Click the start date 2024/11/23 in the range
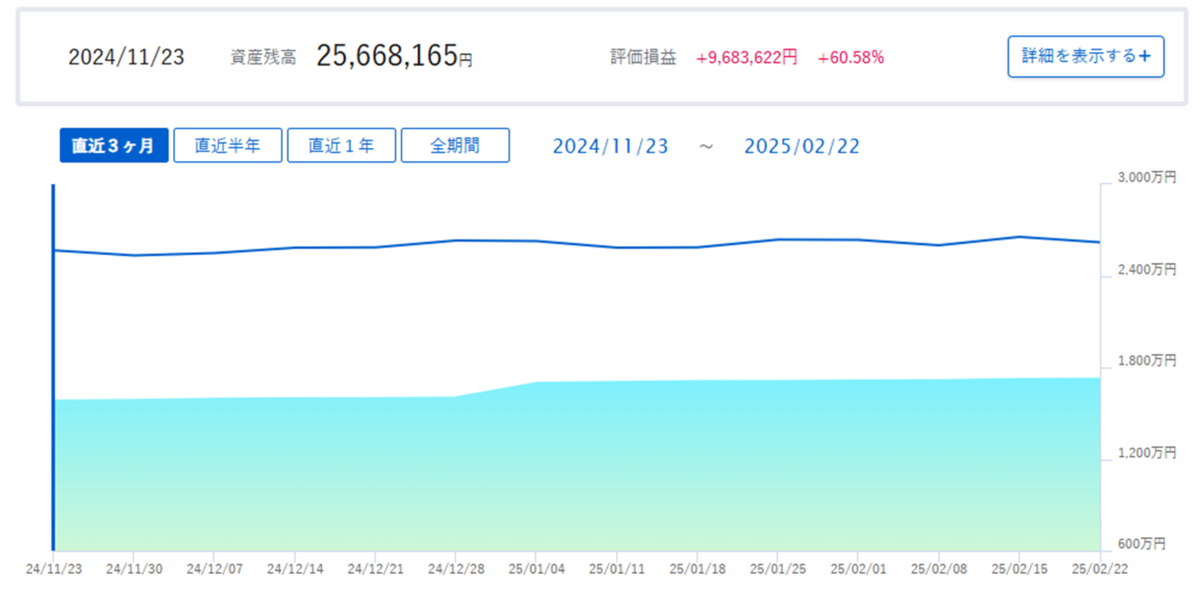Image resolution: width=1200 pixels, height=600 pixels. click(610, 146)
